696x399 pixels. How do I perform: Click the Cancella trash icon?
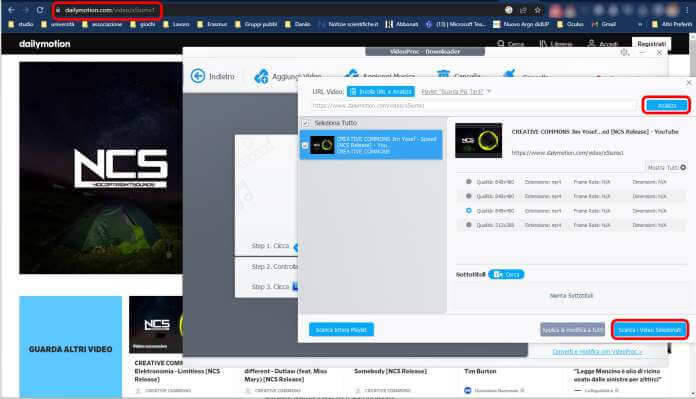pyautogui.click(x=443, y=74)
